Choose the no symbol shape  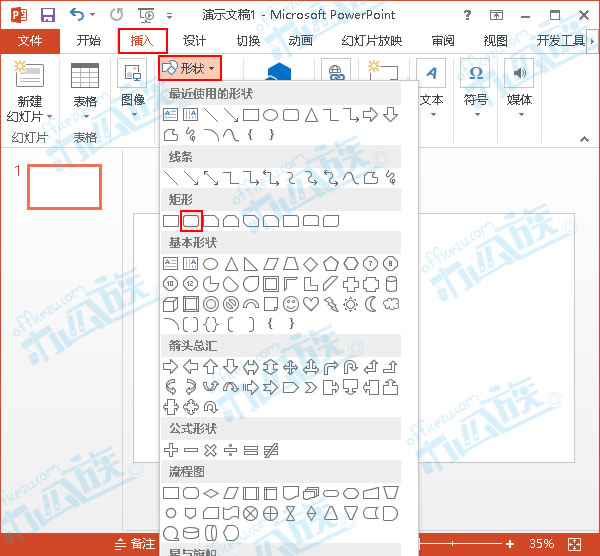231,304
